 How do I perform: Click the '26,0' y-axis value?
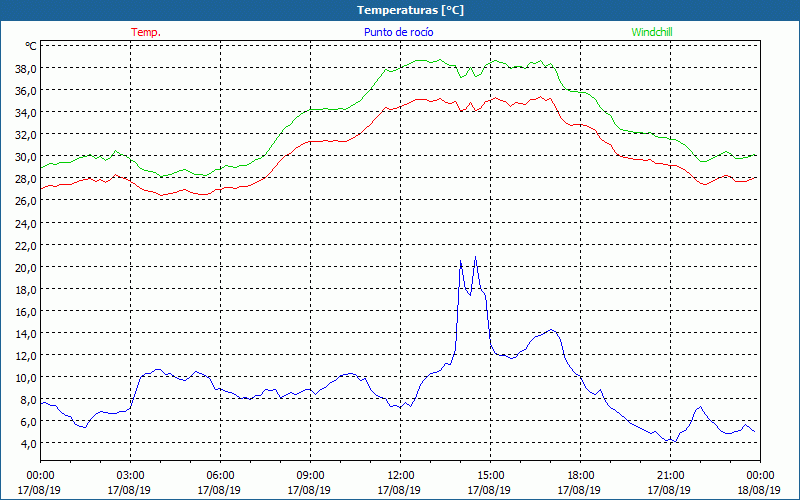[25, 201]
